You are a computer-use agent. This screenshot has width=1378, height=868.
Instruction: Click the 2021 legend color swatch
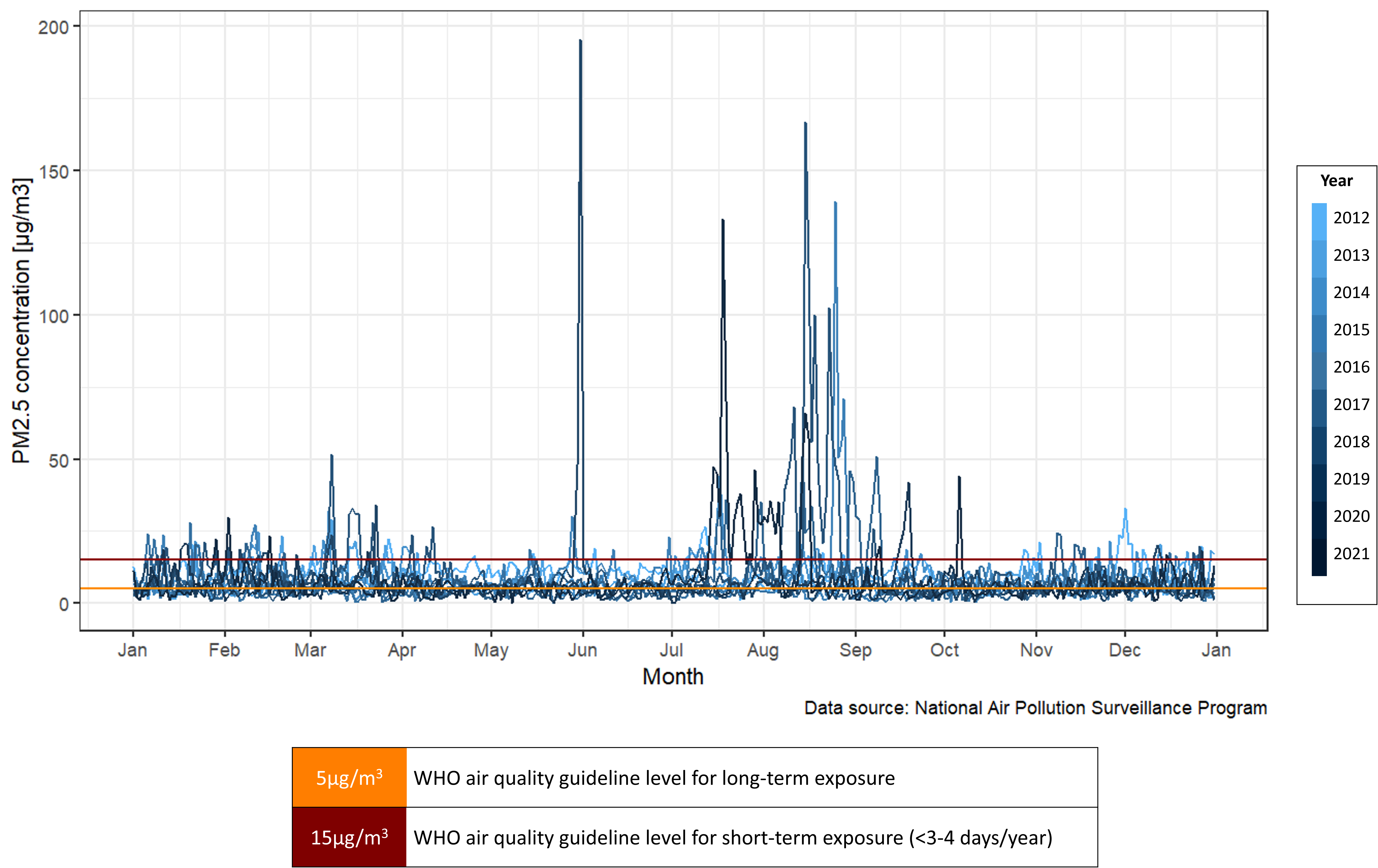click(1319, 557)
